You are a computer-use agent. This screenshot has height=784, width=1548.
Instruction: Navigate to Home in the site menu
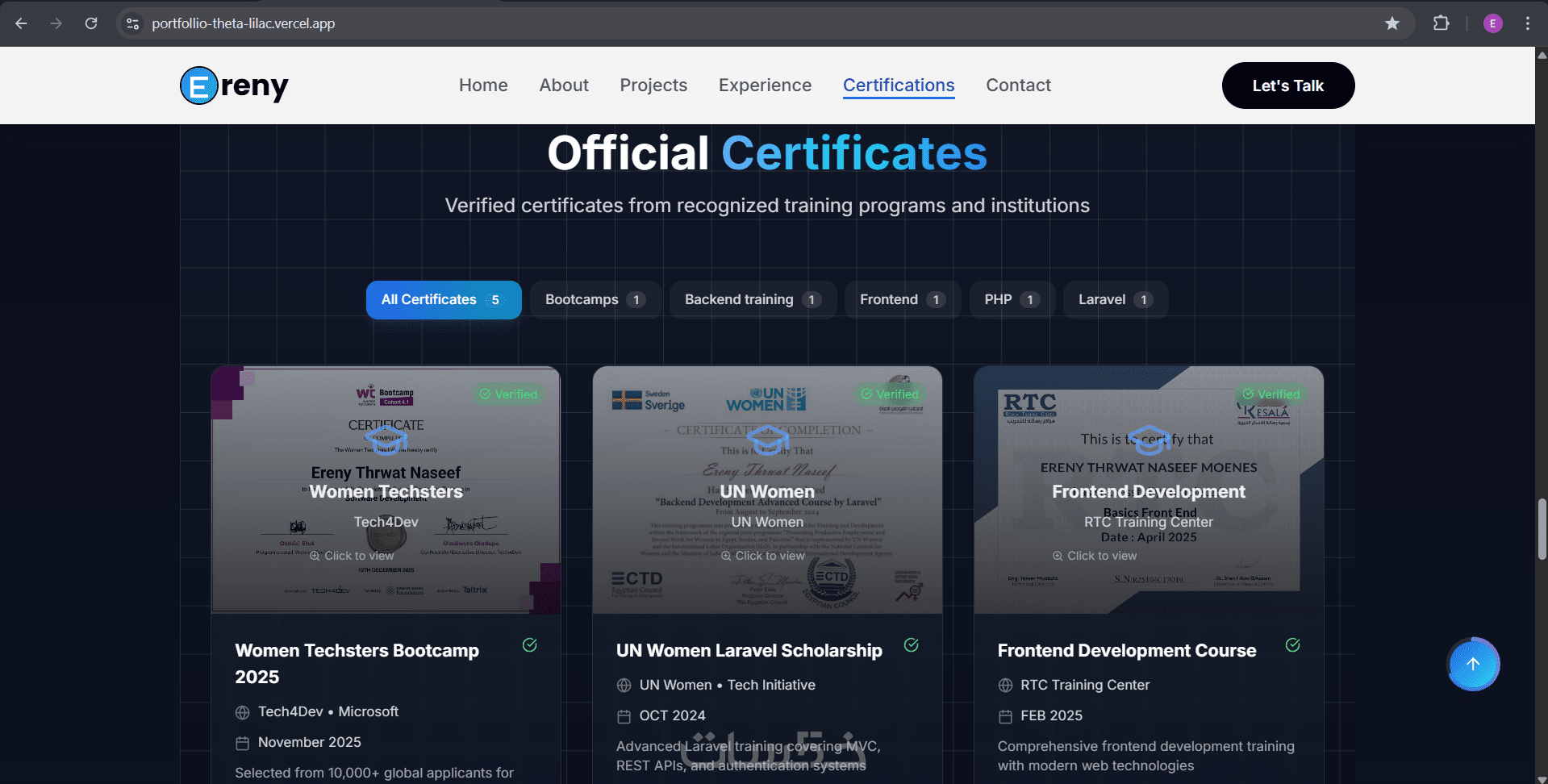(x=483, y=85)
